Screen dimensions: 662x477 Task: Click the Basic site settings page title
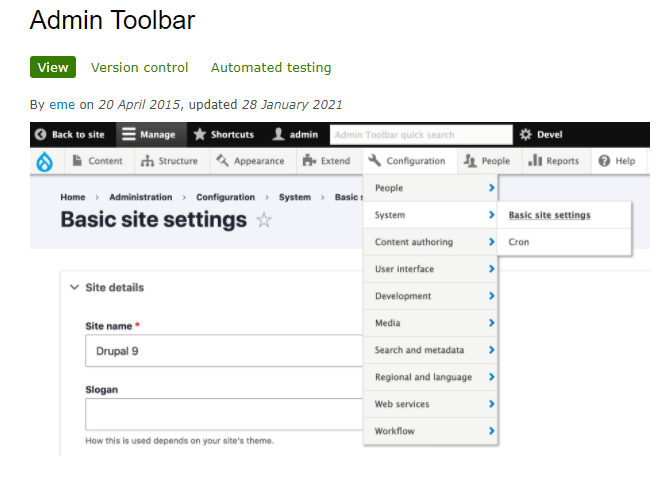click(x=154, y=220)
